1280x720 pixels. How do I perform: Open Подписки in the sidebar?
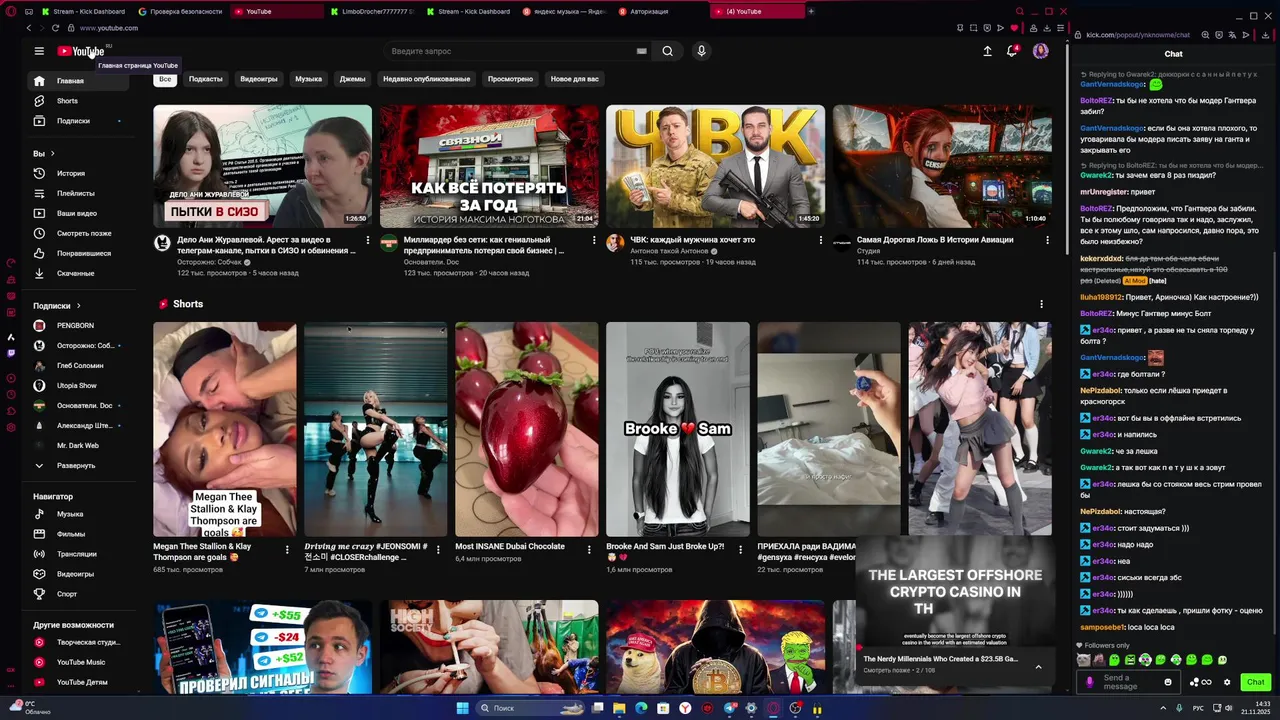pyautogui.click(x=78, y=121)
